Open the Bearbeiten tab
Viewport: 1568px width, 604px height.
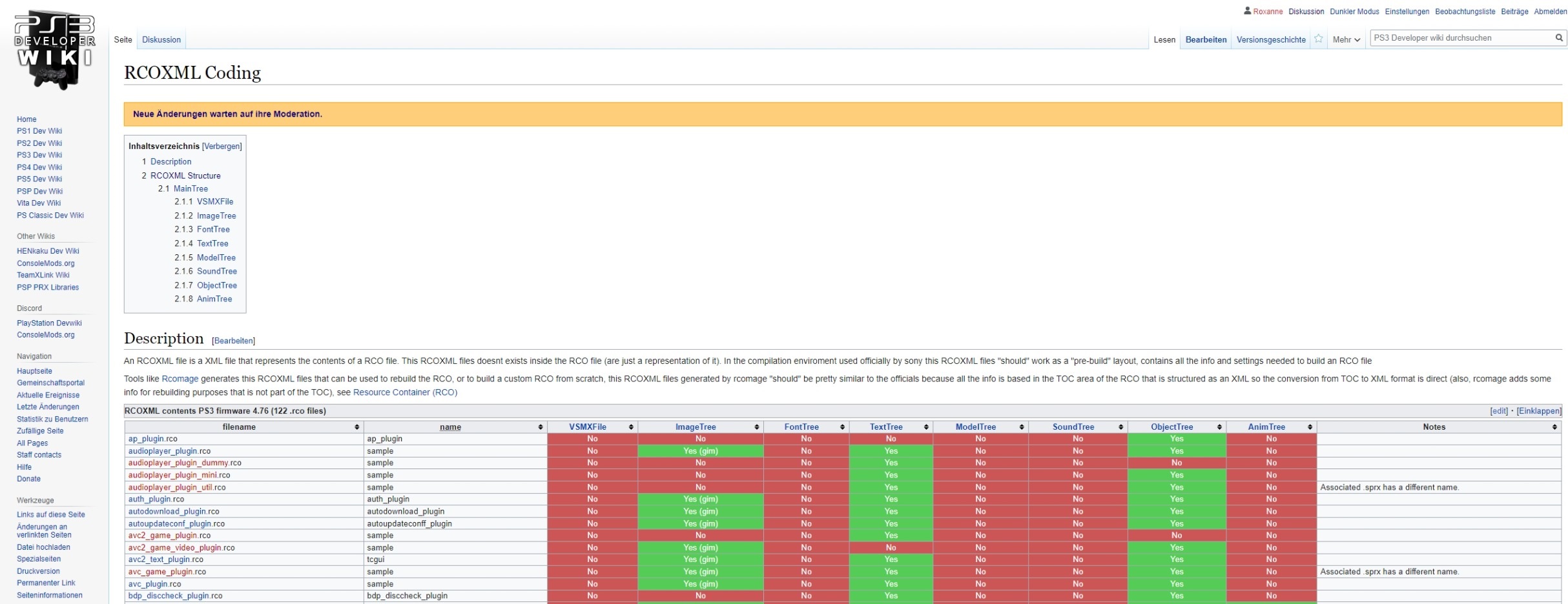click(1206, 39)
